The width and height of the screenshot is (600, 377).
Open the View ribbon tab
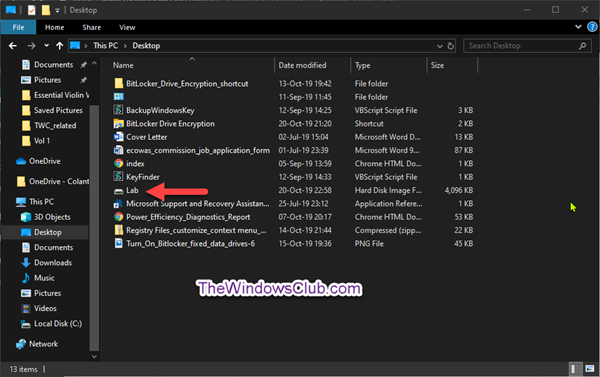coord(127,27)
